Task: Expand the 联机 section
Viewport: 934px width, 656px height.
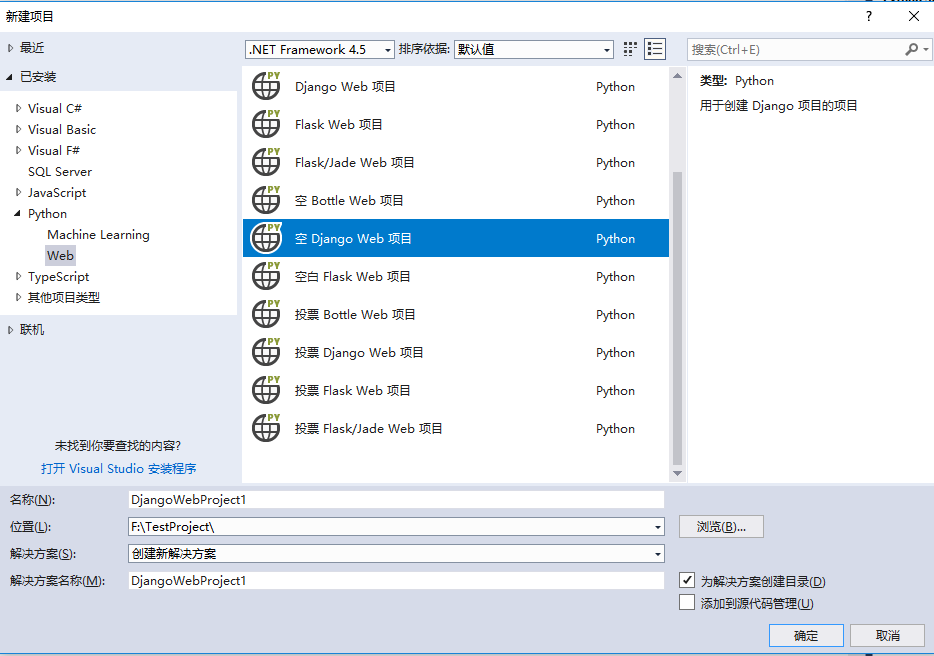Action: click(10, 330)
